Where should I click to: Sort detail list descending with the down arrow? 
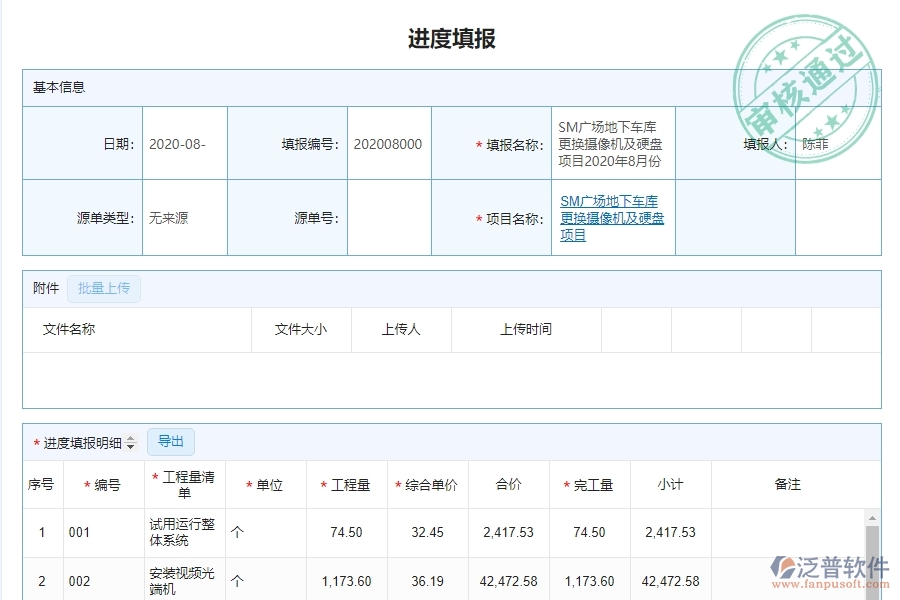coord(132,446)
